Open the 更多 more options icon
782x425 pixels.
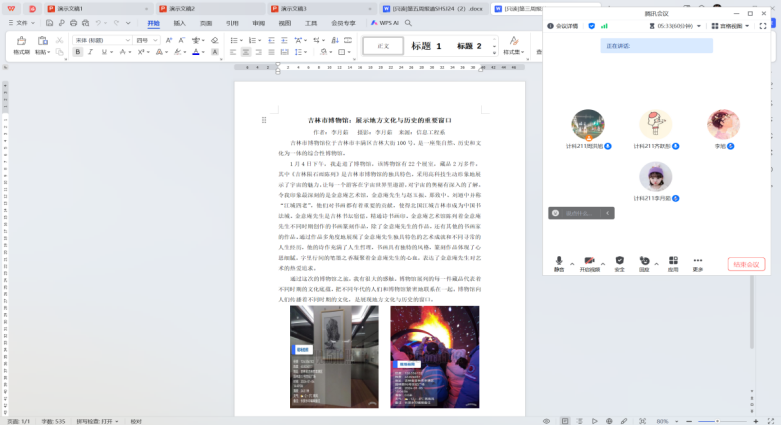click(x=698, y=261)
